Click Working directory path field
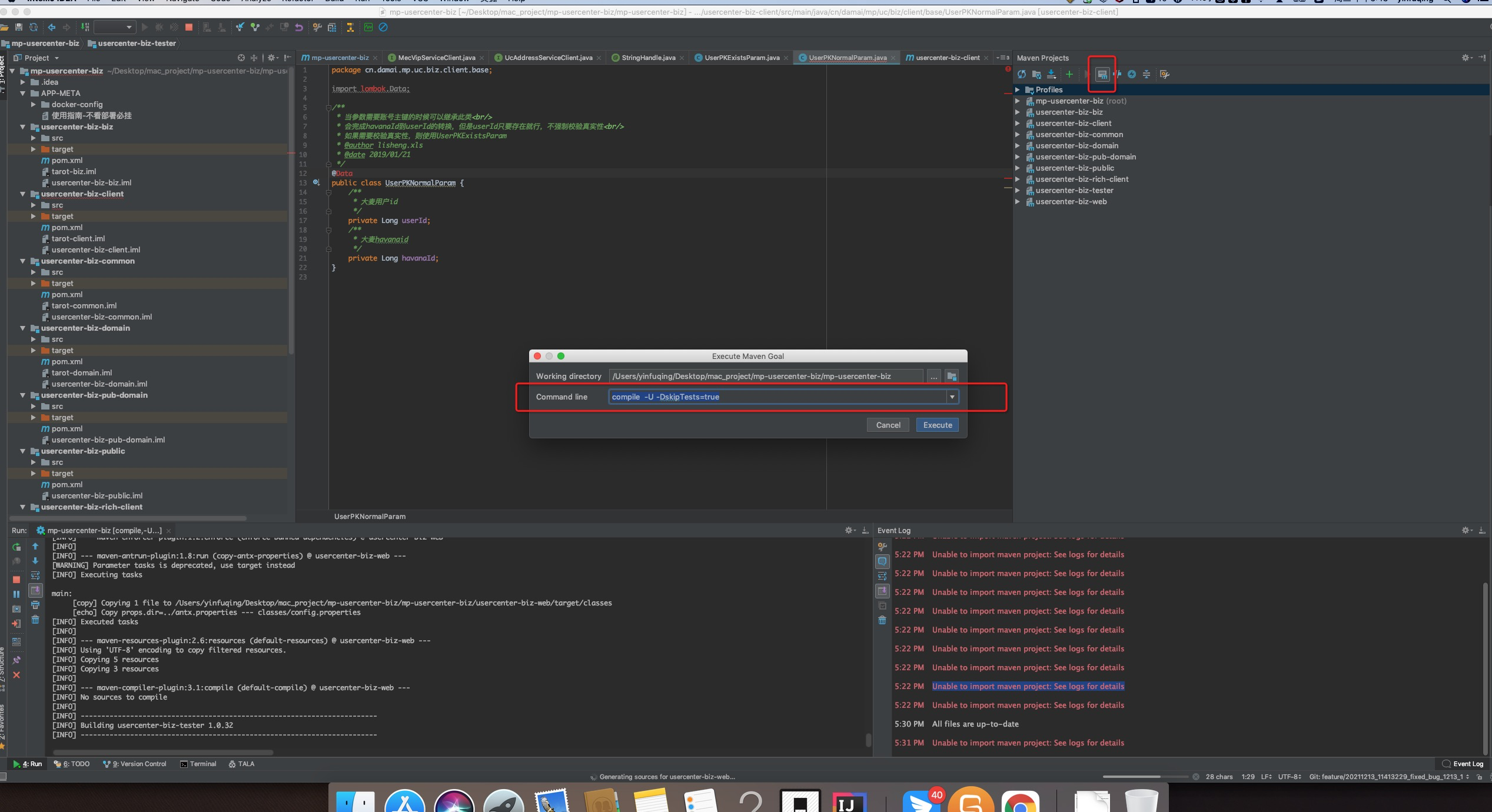The width and height of the screenshot is (1492, 812). coord(765,376)
